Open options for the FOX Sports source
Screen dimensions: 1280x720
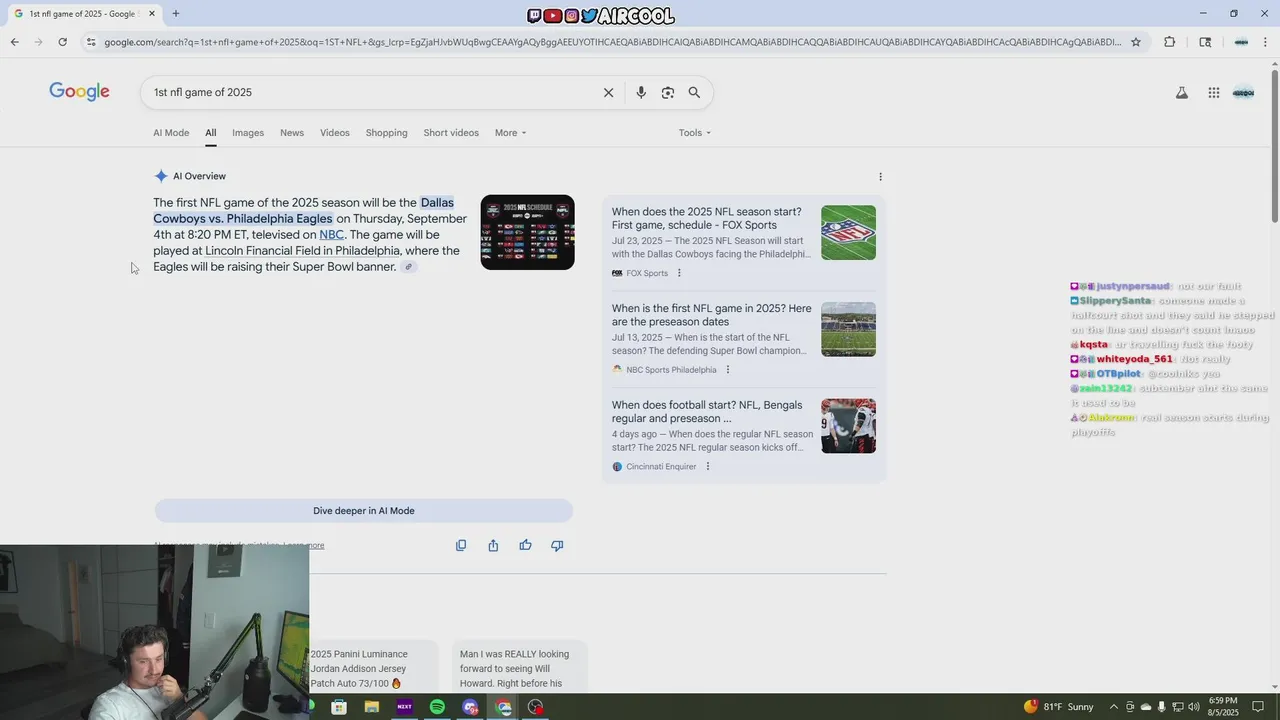pyautogui.click(x=679, y=273)
